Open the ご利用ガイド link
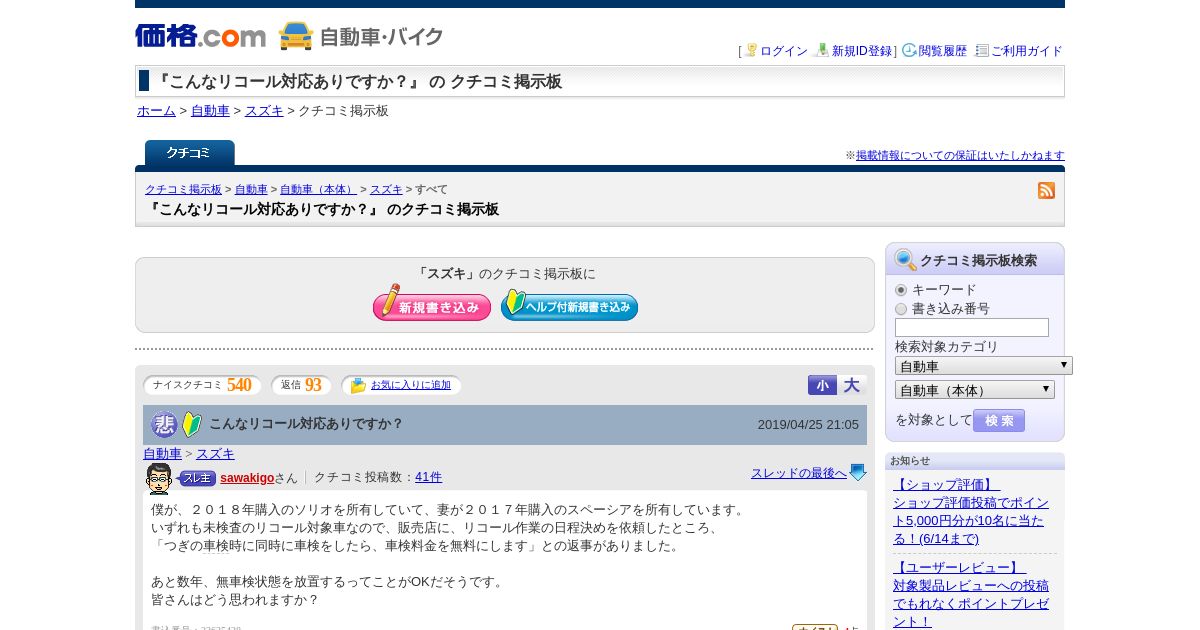 pyautogui.click(x=1027, y=51)
